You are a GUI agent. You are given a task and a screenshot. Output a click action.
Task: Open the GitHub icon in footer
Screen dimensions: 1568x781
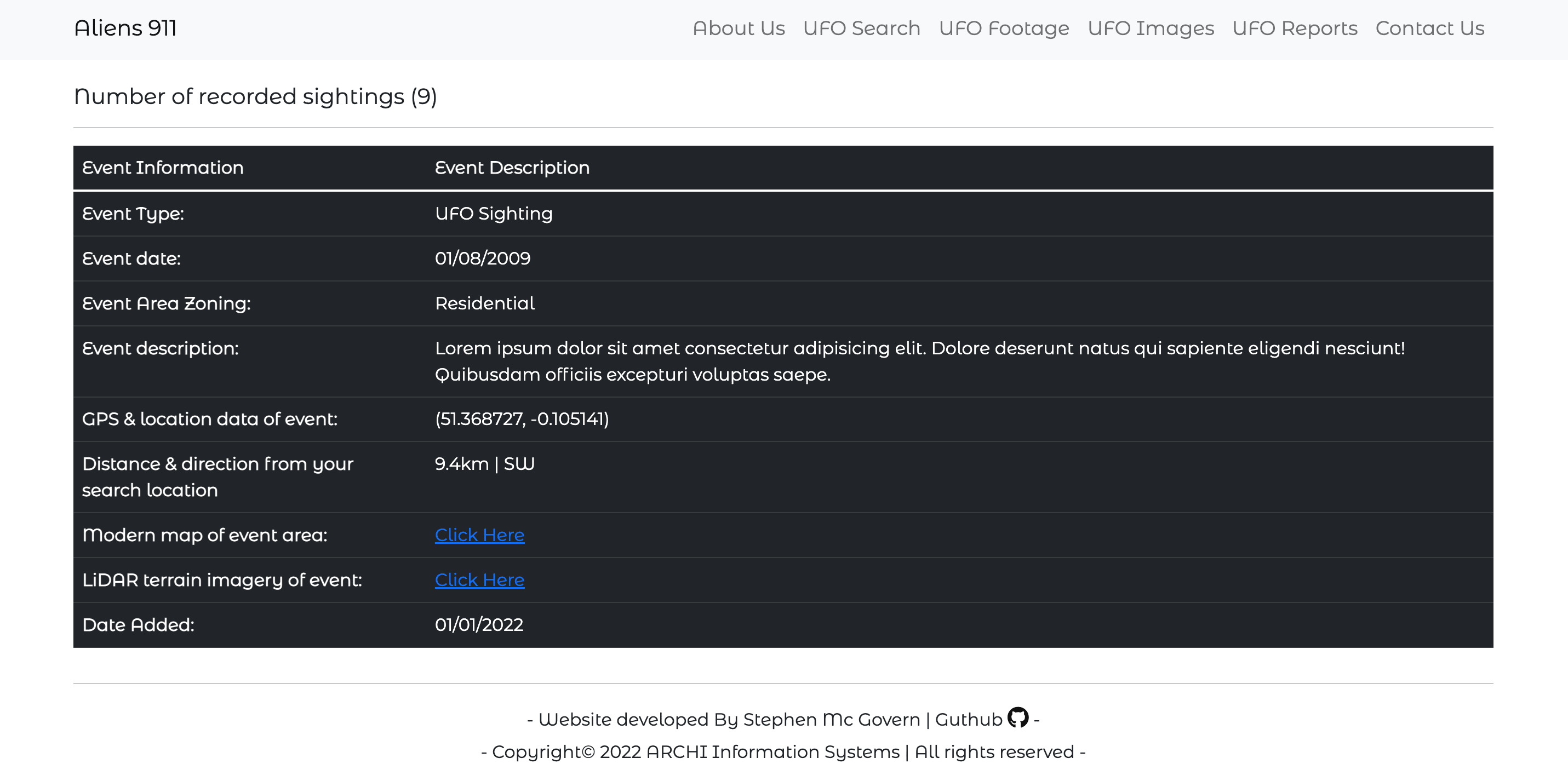point(1018,717)
